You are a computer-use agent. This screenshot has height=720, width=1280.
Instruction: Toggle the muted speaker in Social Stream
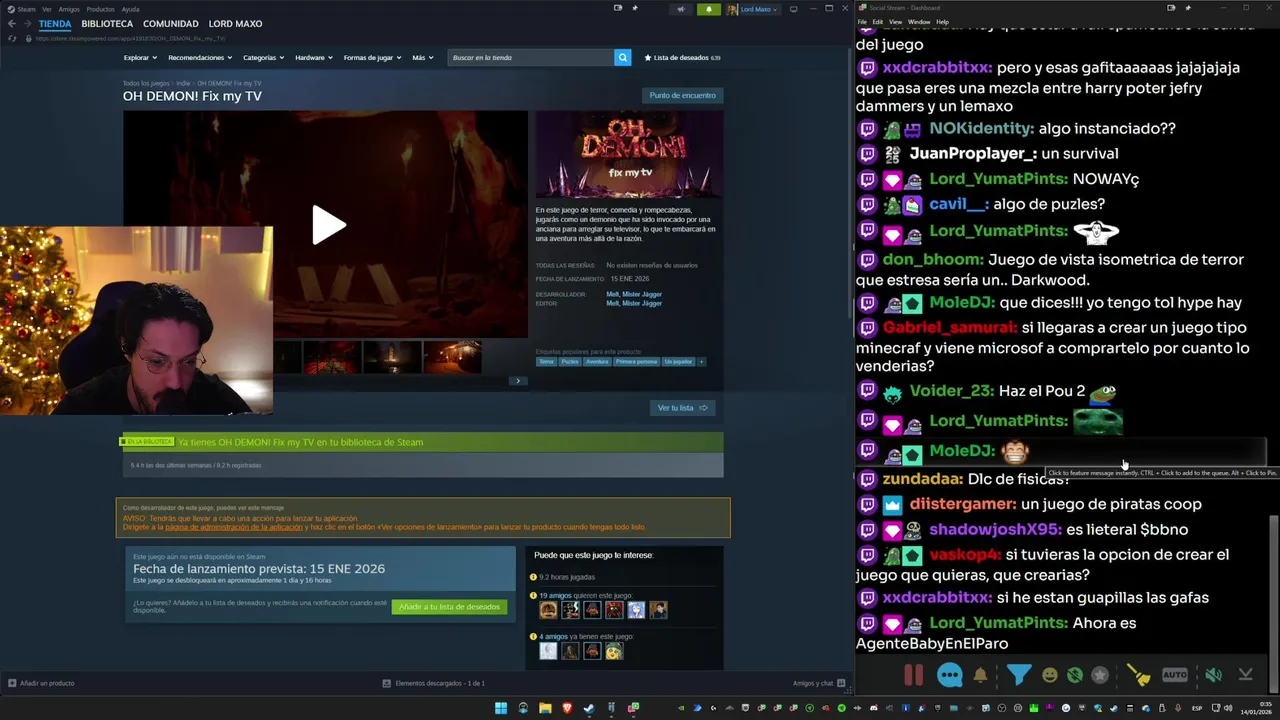click(x=1213, y=675)
